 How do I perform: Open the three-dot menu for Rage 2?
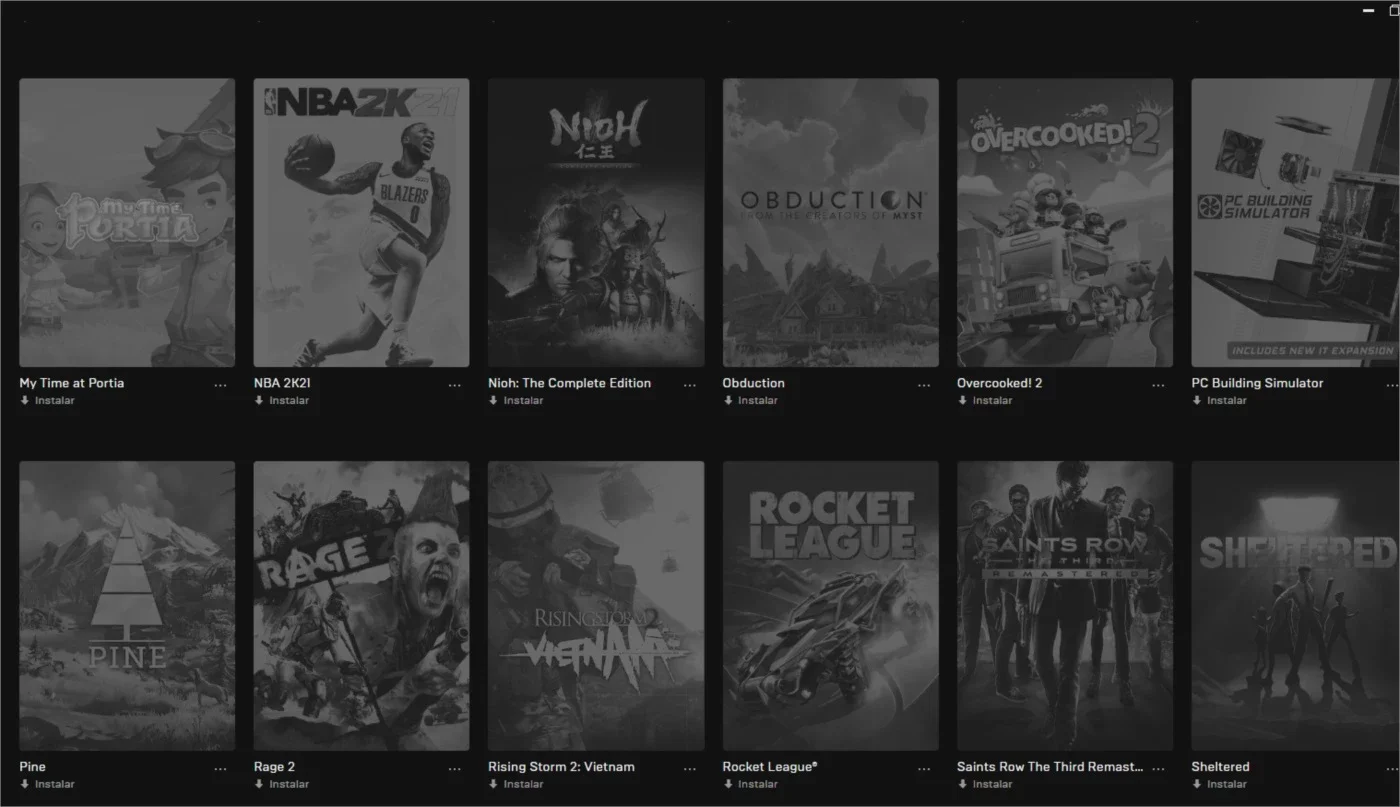coord(455,769)
